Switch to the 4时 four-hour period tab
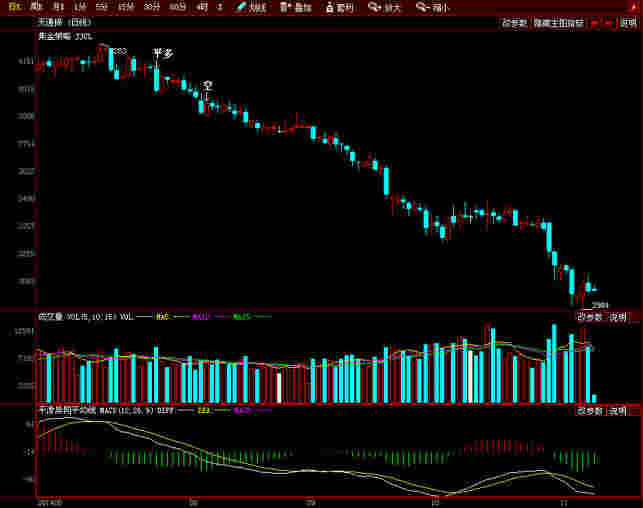Screen dimensions: 643x508 [x=201, y=7]
